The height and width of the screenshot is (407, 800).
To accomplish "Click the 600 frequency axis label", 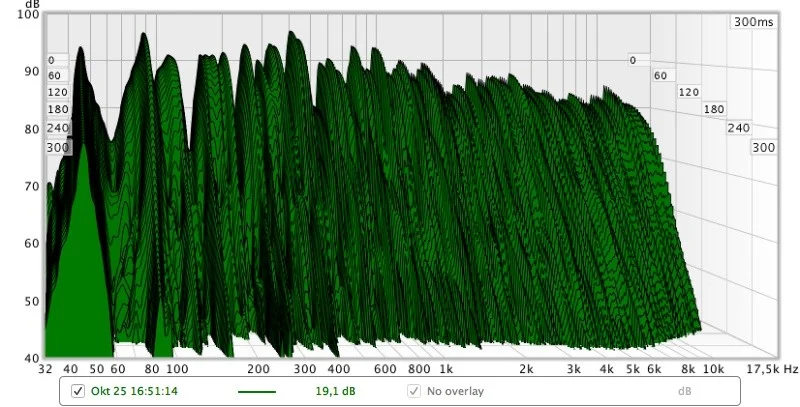I will 385,369.
